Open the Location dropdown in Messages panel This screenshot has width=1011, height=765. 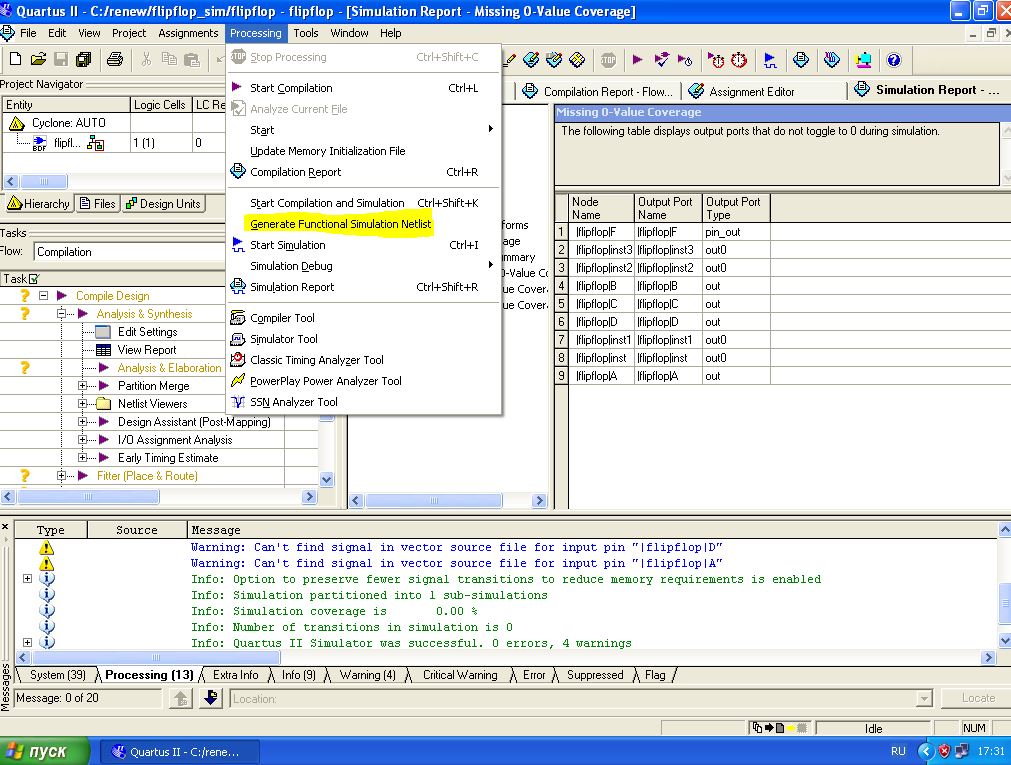coord(923,699)
